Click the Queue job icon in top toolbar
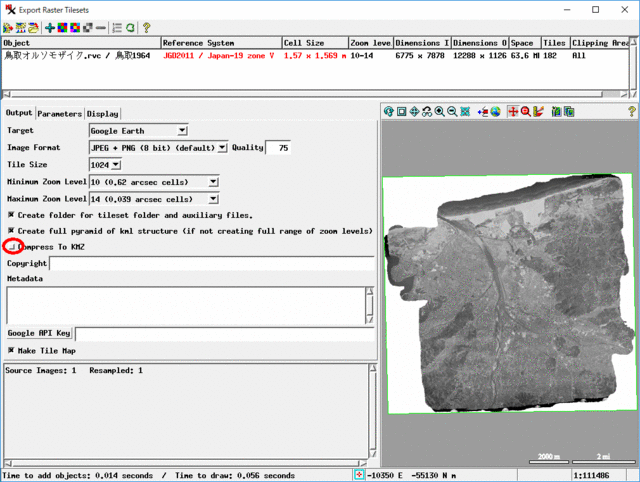 (x=20, y=28)
